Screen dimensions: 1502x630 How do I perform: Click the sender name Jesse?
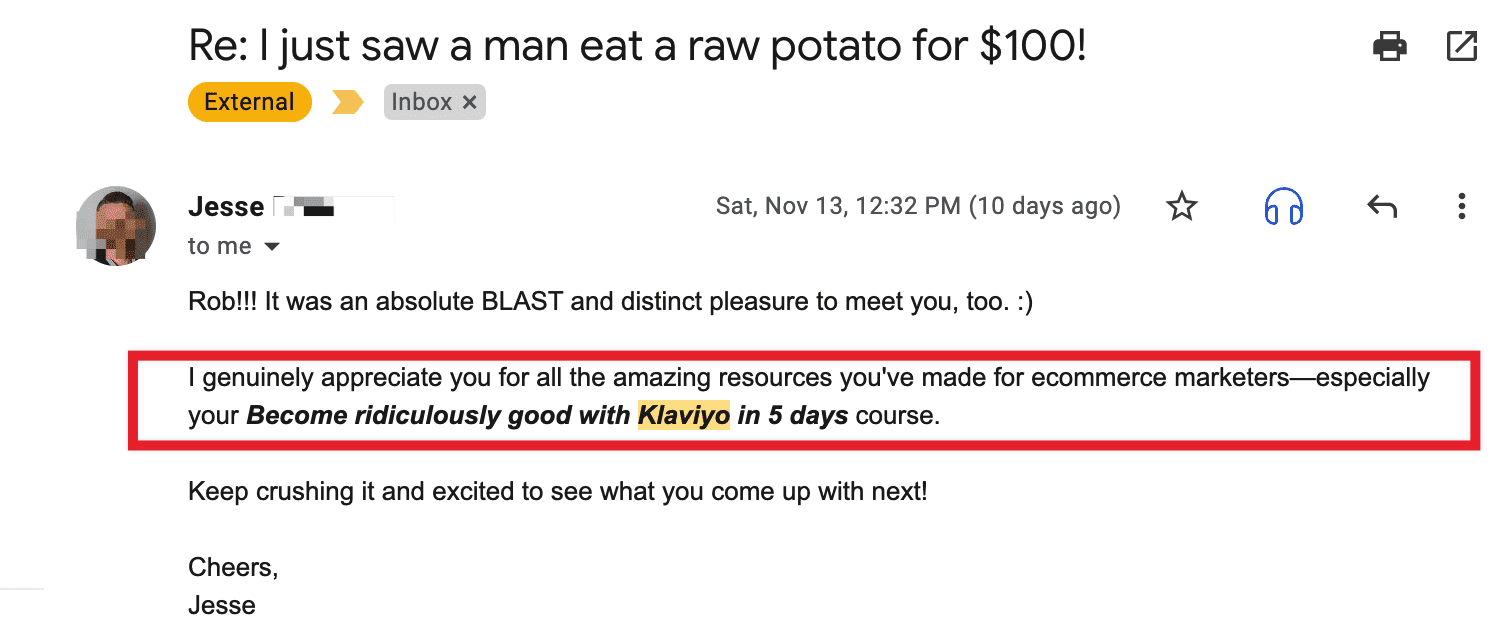point(226,207)
